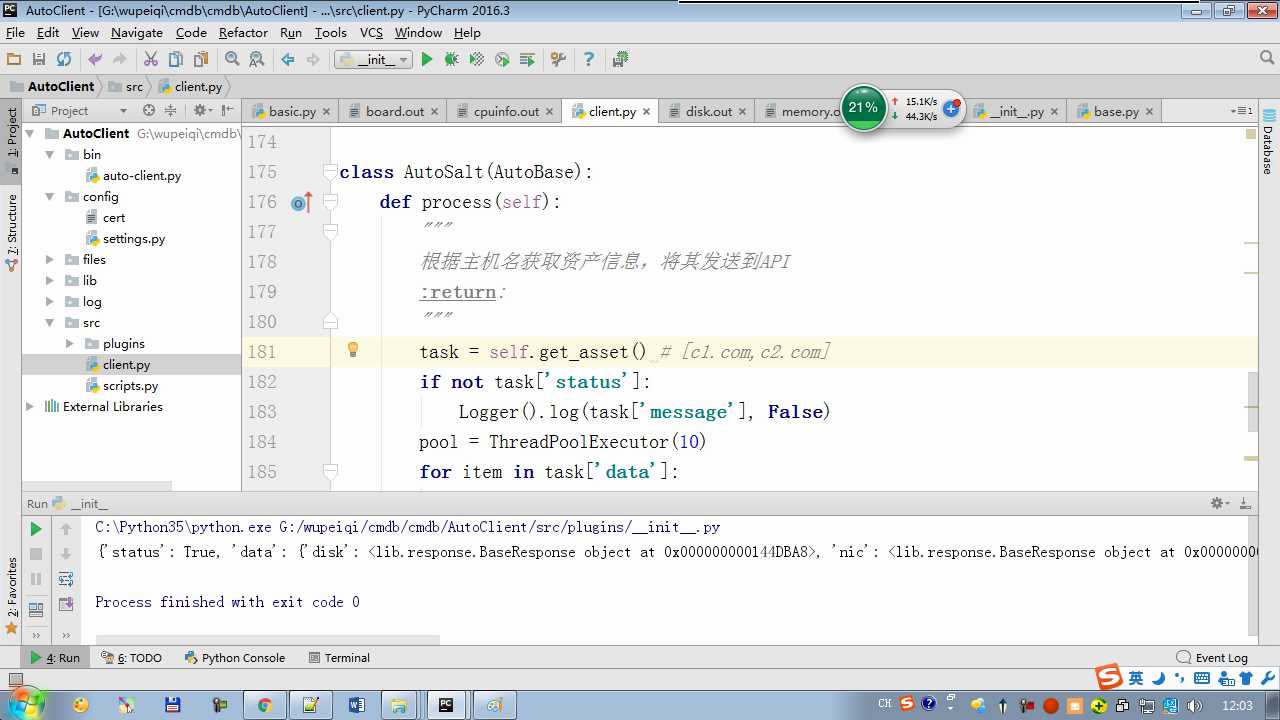Copy selection using the toolbar icon

[x=176, y=60]
